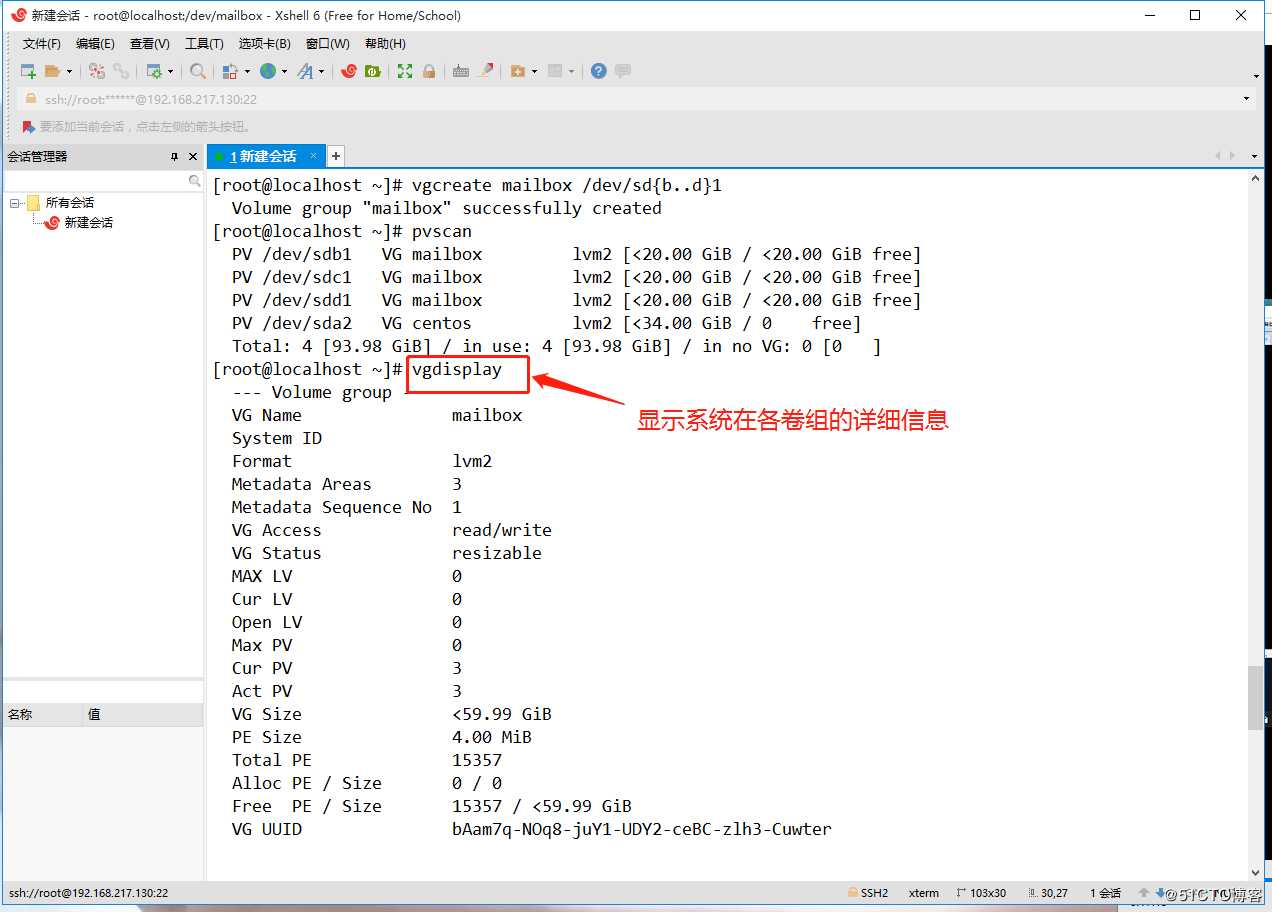1272x912 pixels.
Task: Open the dropdown next to the Open folder icon
Action: (67, 71)
